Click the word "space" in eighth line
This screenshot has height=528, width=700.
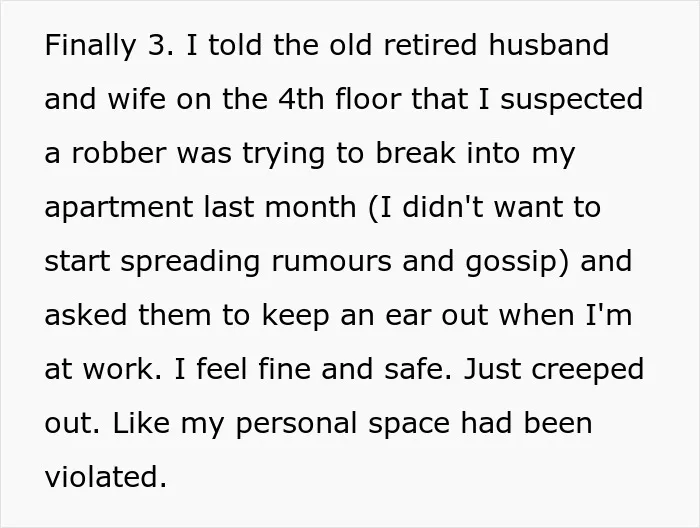click(409, 425)
